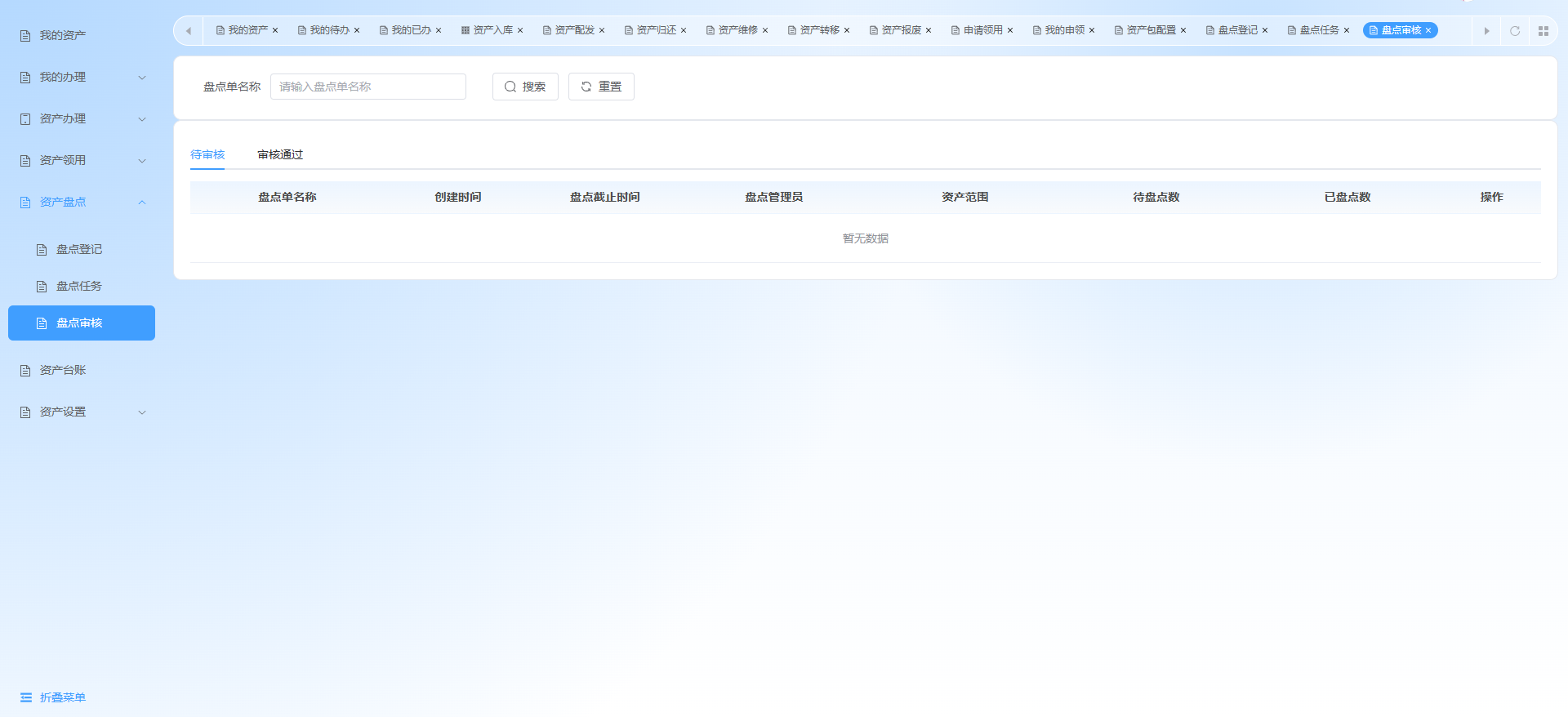Click the 搜索 button
Image resolution: width=1568 pixels, height=717 pixels.
525,87
